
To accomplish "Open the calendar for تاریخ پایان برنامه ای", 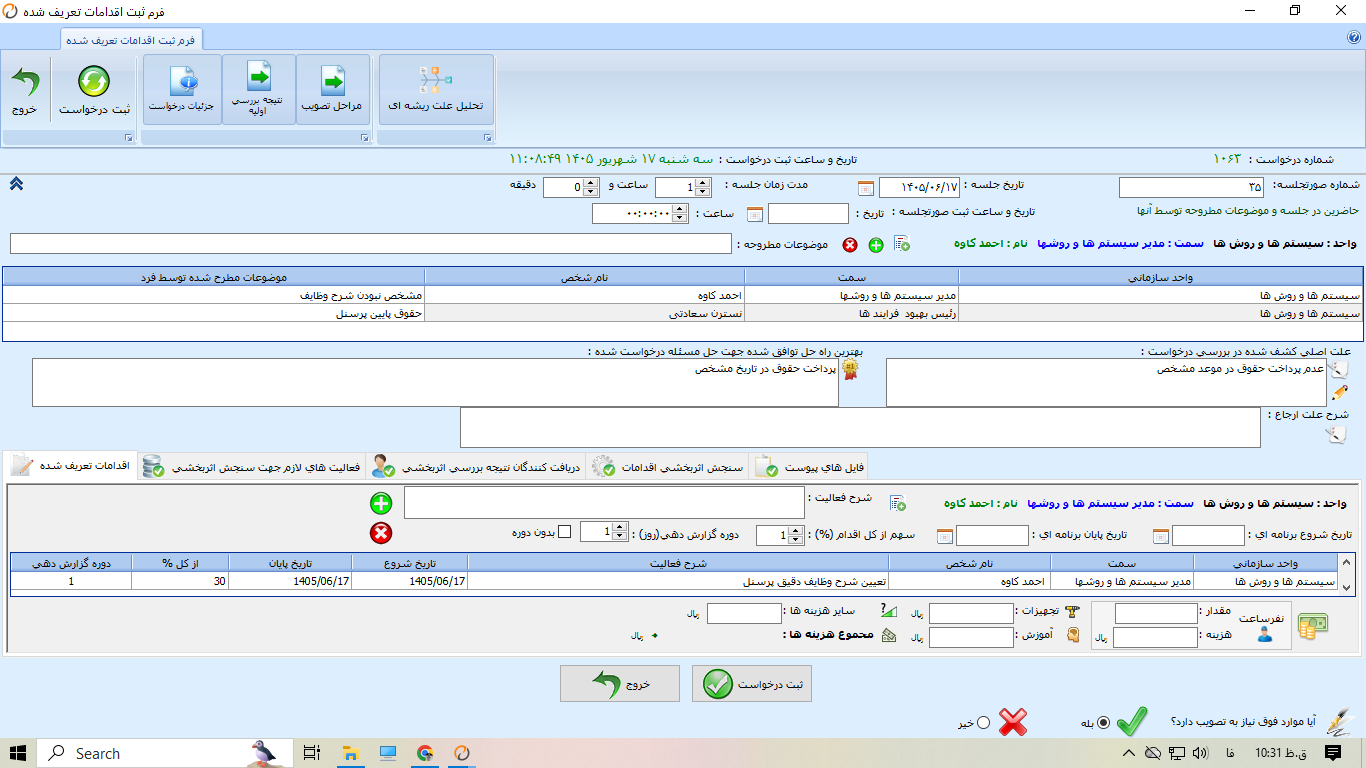I will point(944,536).
